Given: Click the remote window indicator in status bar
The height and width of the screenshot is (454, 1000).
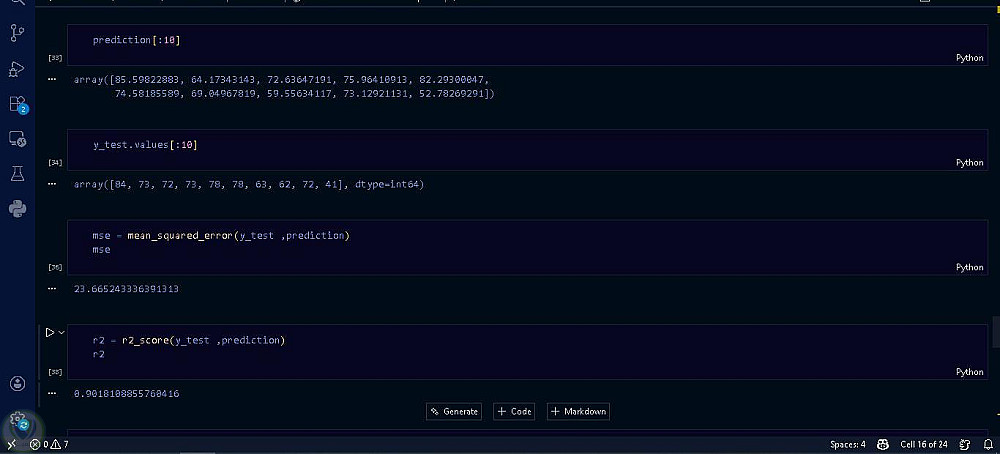Looking at the screenshot, I should click(11, 444).
